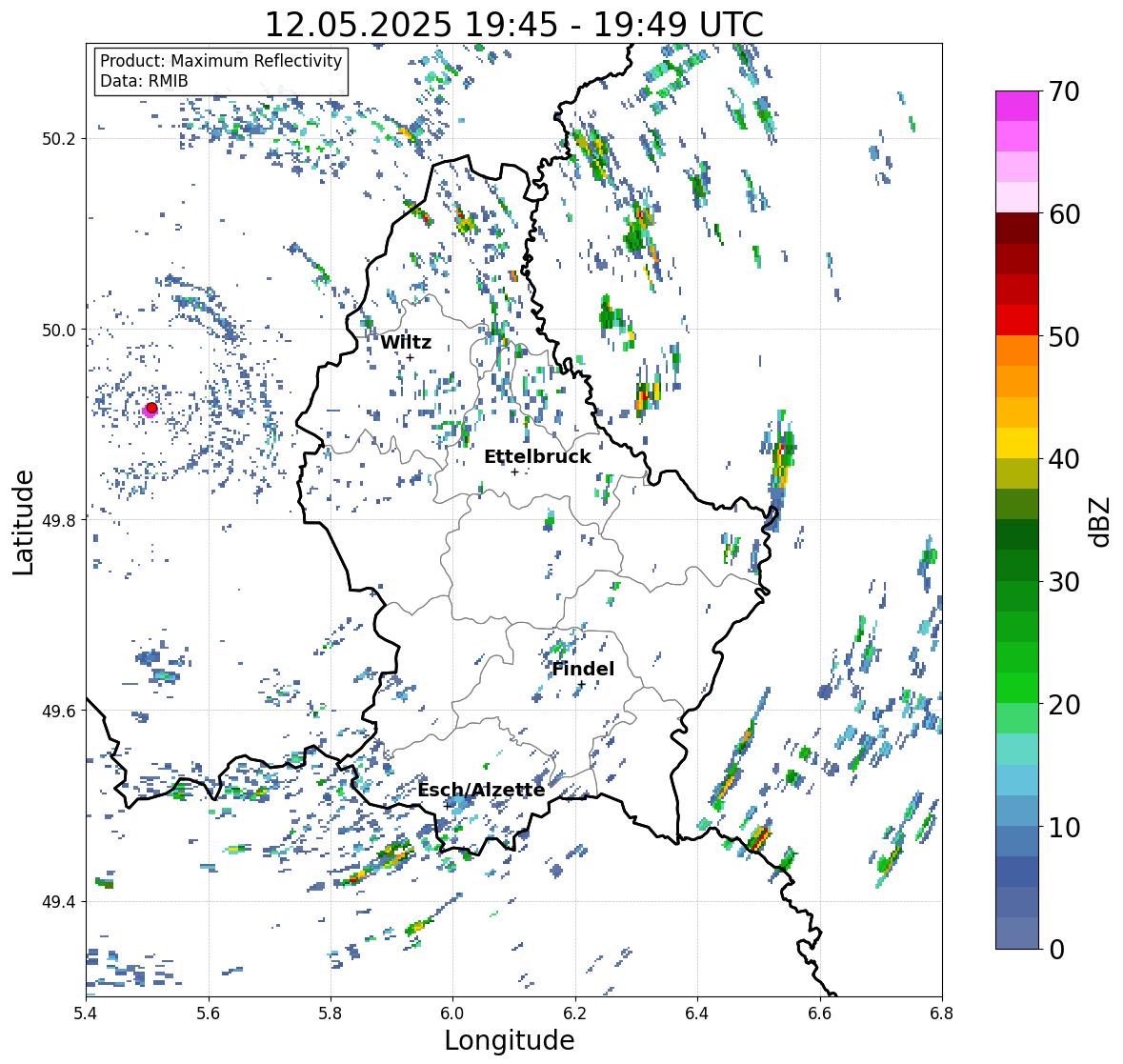Click the 49.8 latitude tick label
Viewport: 1123px width, 1064px height.
pyautogui.click(x=60, y=520)
